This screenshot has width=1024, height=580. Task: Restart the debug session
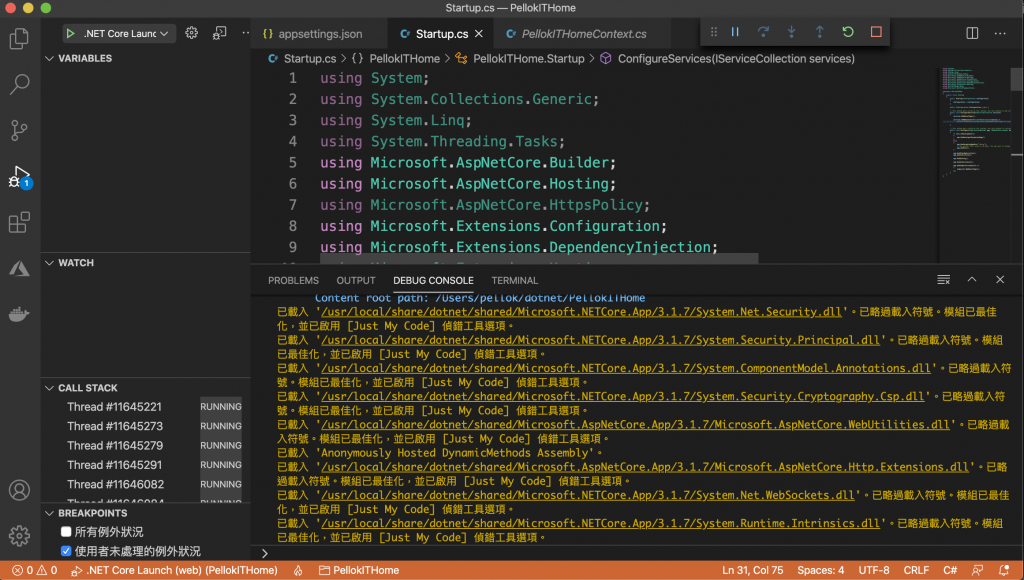(848, 32)
